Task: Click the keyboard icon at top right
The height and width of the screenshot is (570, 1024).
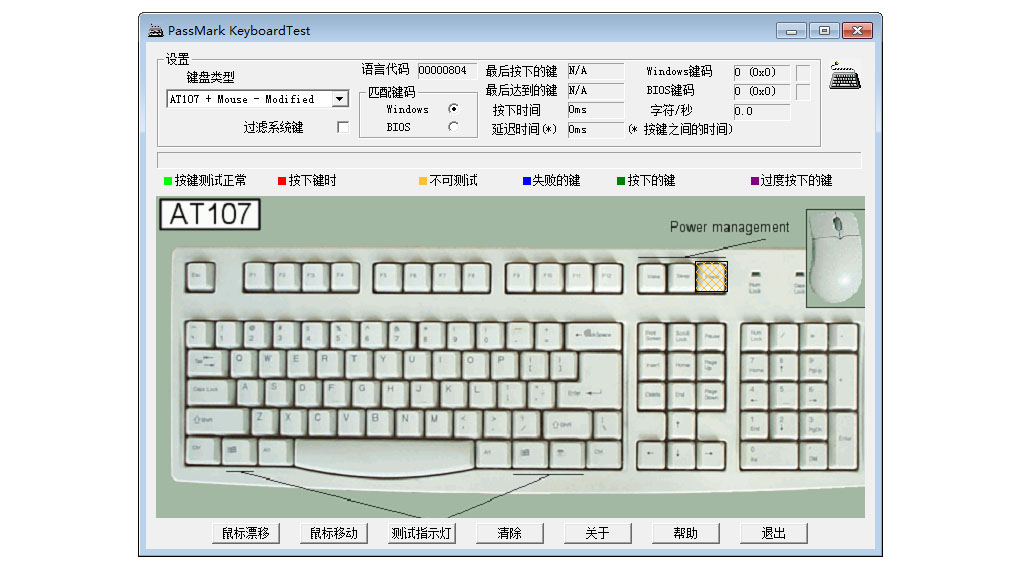Action: point(845,76)
